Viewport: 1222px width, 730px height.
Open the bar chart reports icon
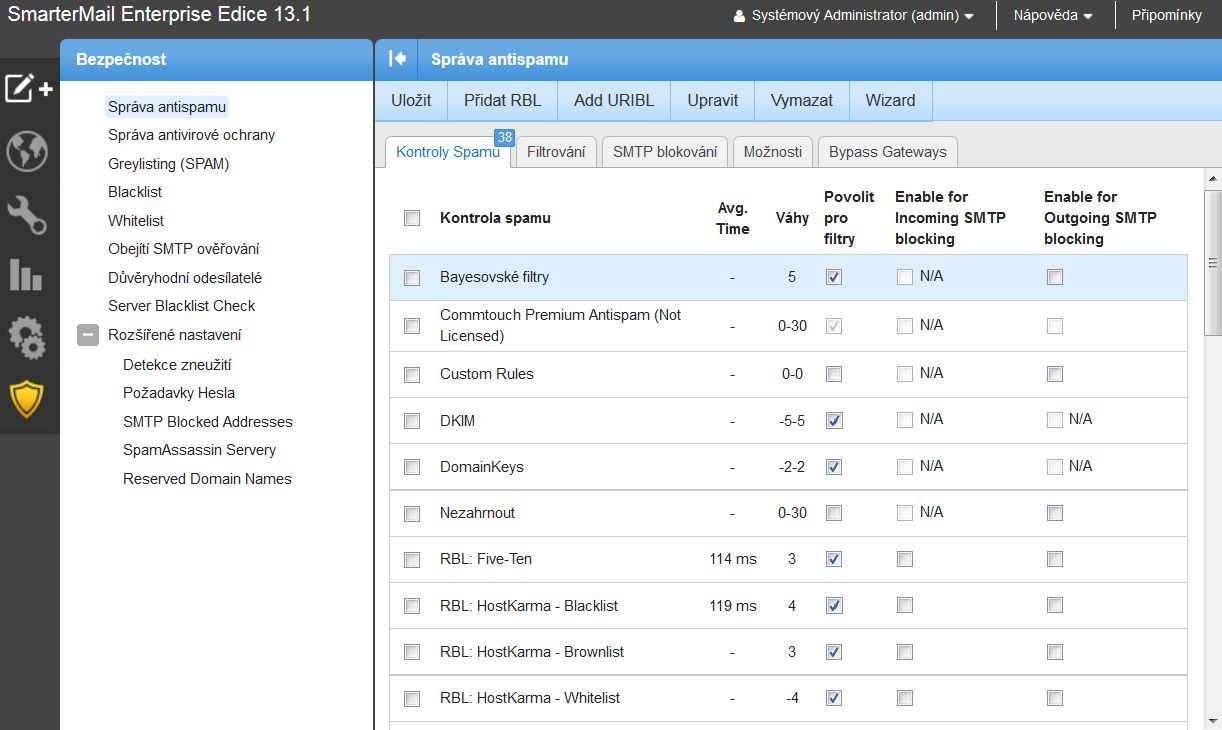[x=26, y=274]
